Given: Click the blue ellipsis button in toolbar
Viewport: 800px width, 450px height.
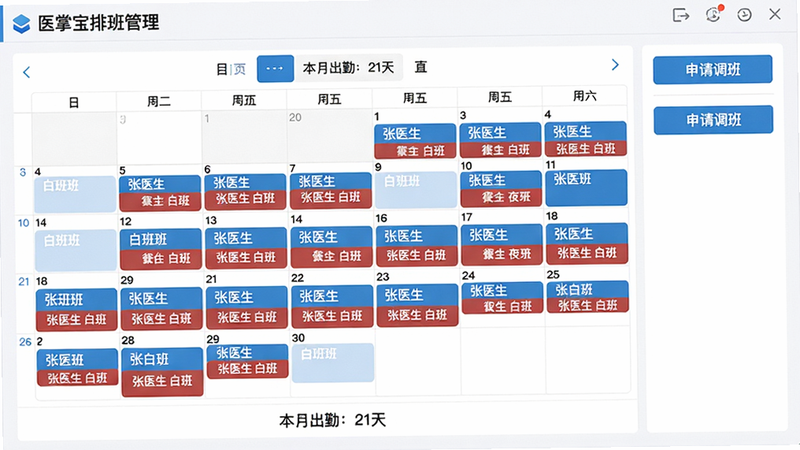Looking at the screenshot, I should (x=275, y=68).
